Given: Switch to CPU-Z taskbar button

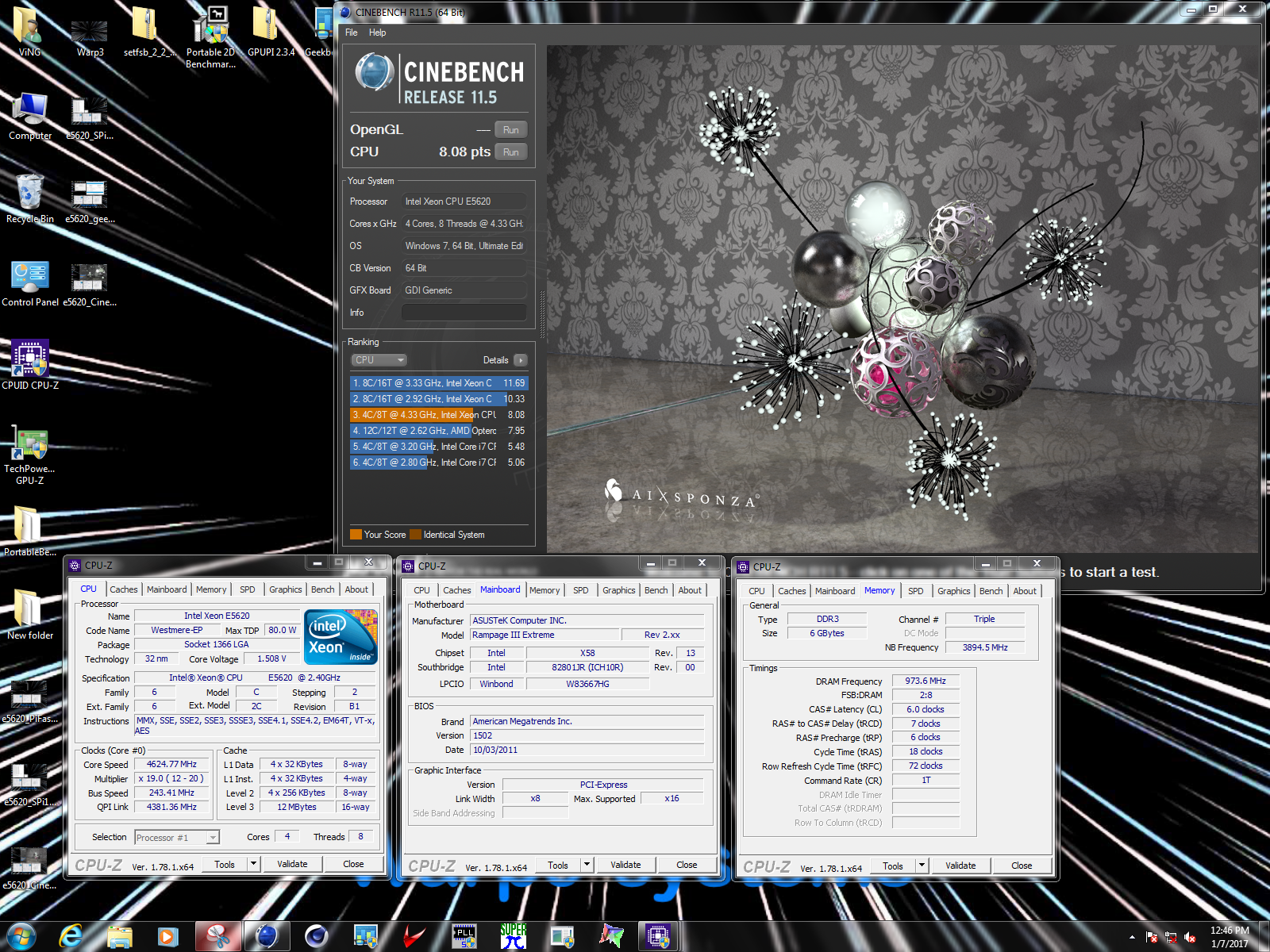Looking at the screenshot, I should [659, 936].
